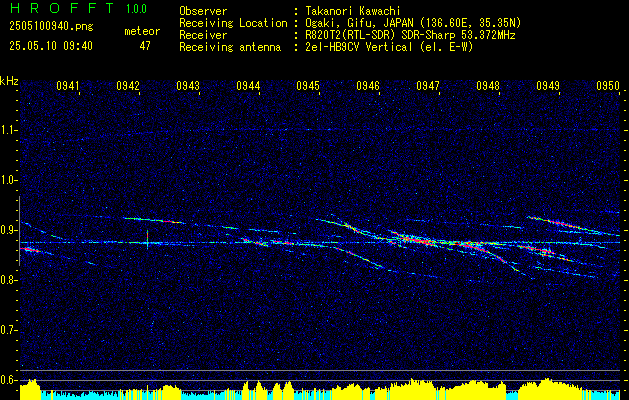Click the bright red echo near 0947
The image size is (629, 400).
(417, 240)
